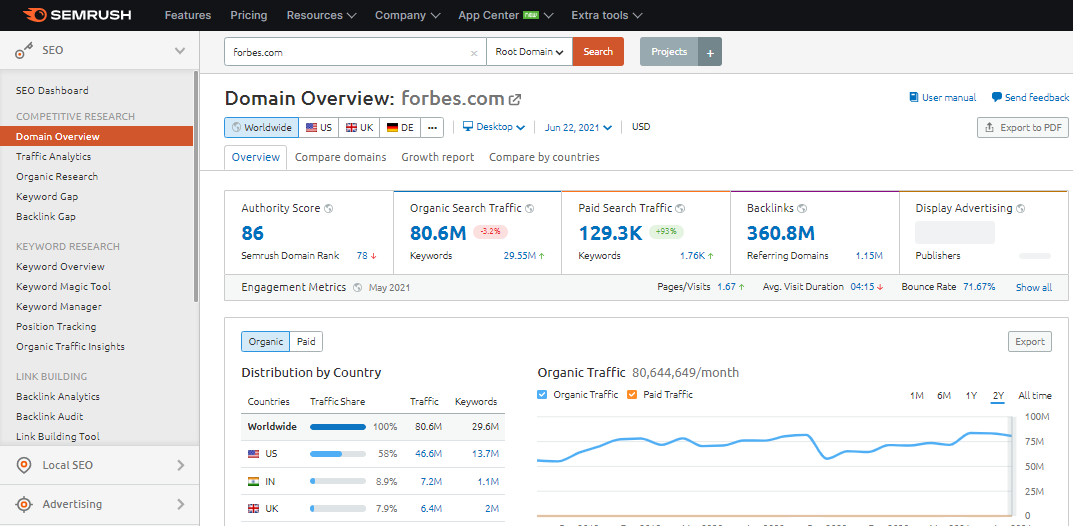1073x526 pixels.
Task: Open the Jun 22, 2021 date dropdown
Action: coord(578,127)
